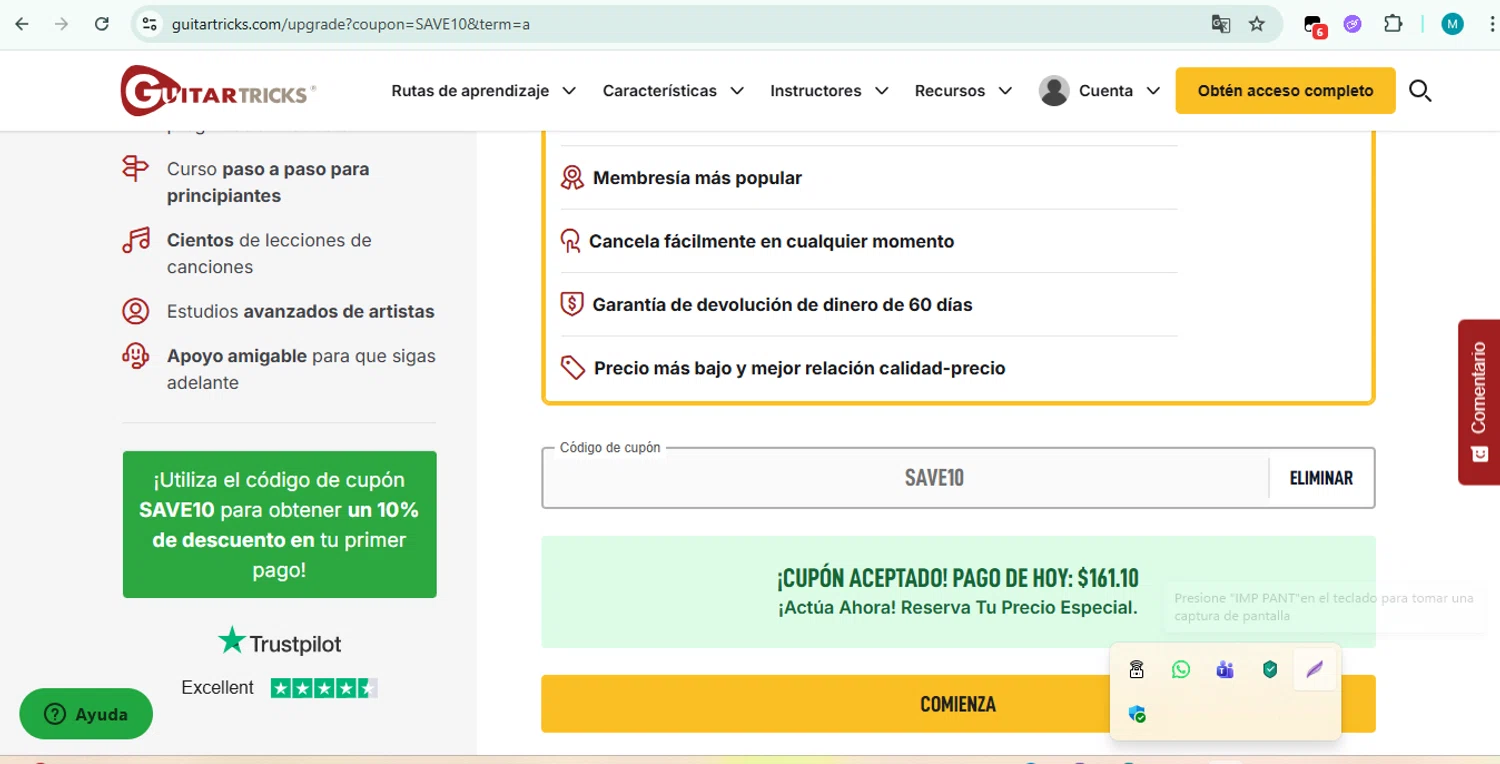
Task: Click Garantía de devolución de dinero de 60 días
Action: 782,305
